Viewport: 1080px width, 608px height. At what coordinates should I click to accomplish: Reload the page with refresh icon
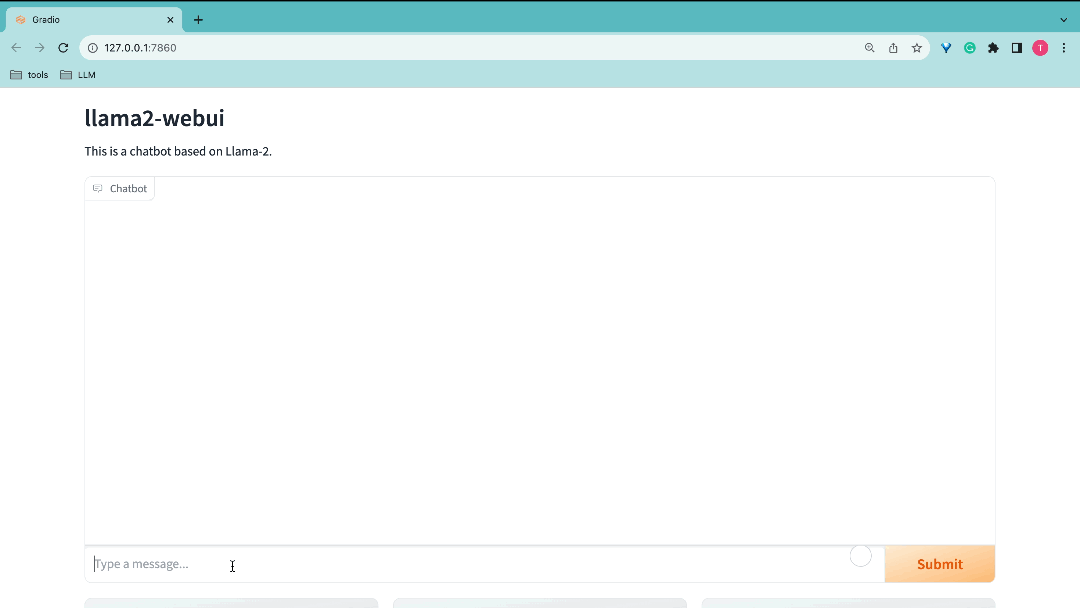[x=63, y=48]
